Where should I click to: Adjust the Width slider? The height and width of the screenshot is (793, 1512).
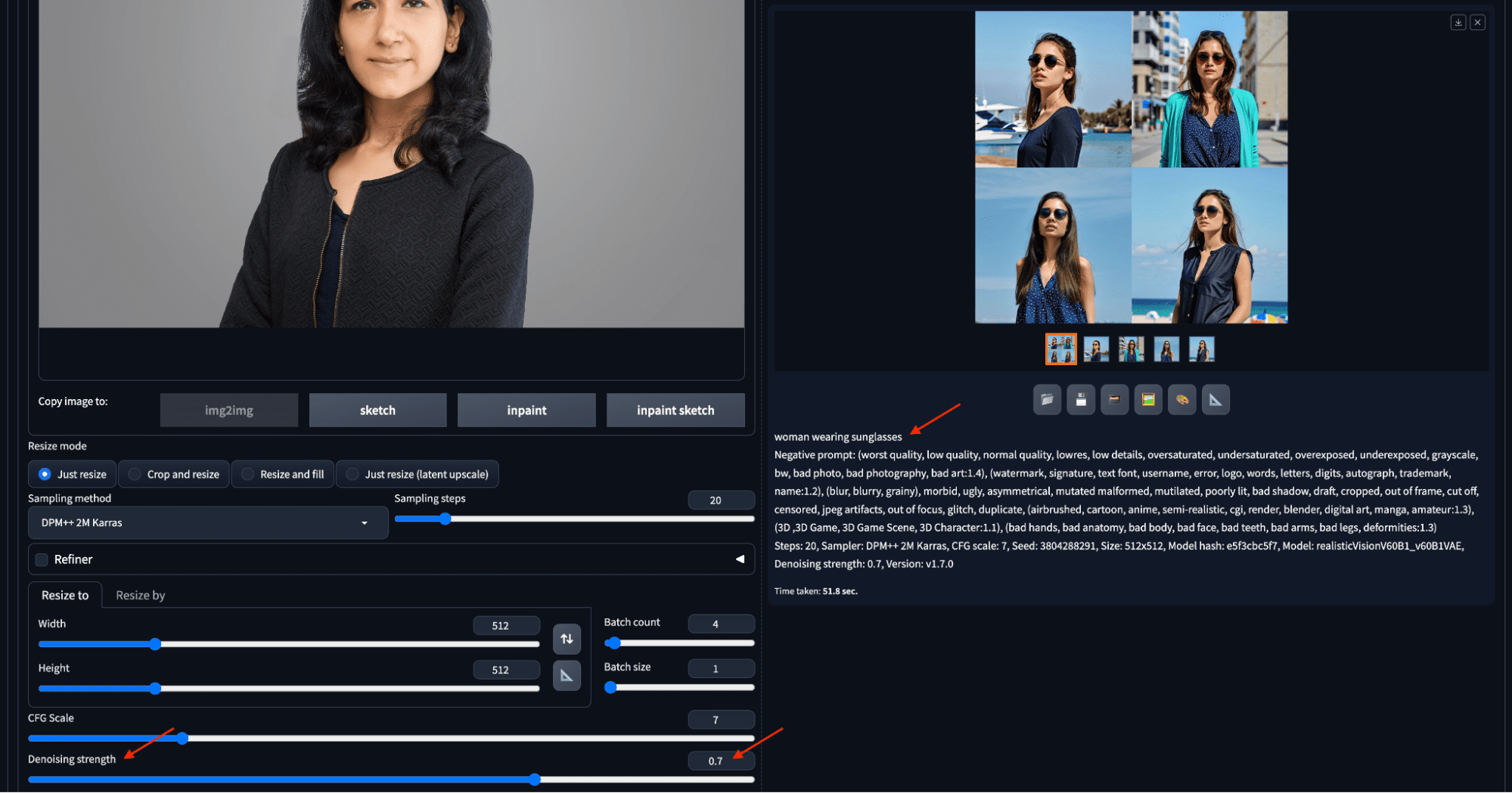point(289,644)
